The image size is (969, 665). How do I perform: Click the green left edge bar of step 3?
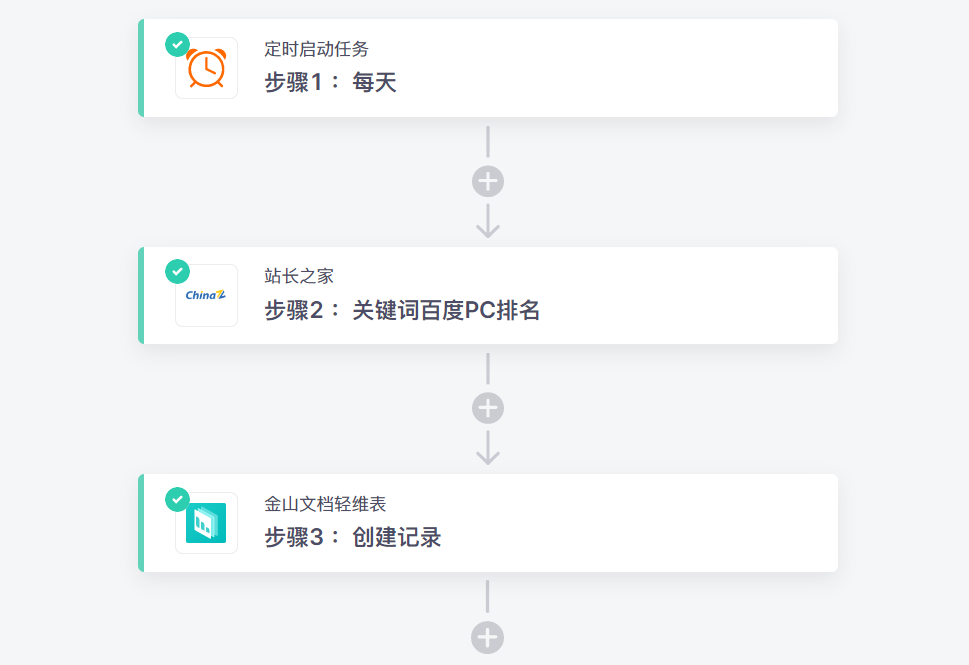click(141, 523)
